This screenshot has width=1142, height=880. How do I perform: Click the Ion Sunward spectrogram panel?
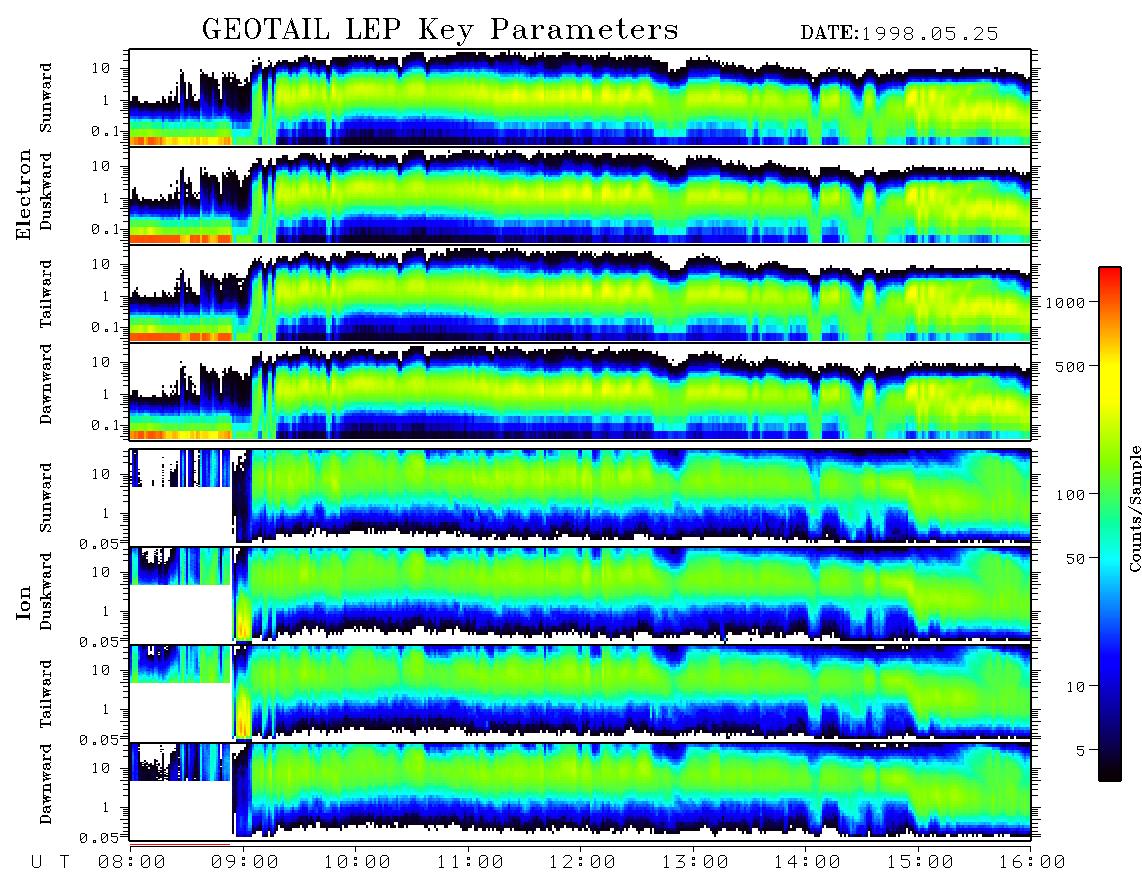(580, 496)
